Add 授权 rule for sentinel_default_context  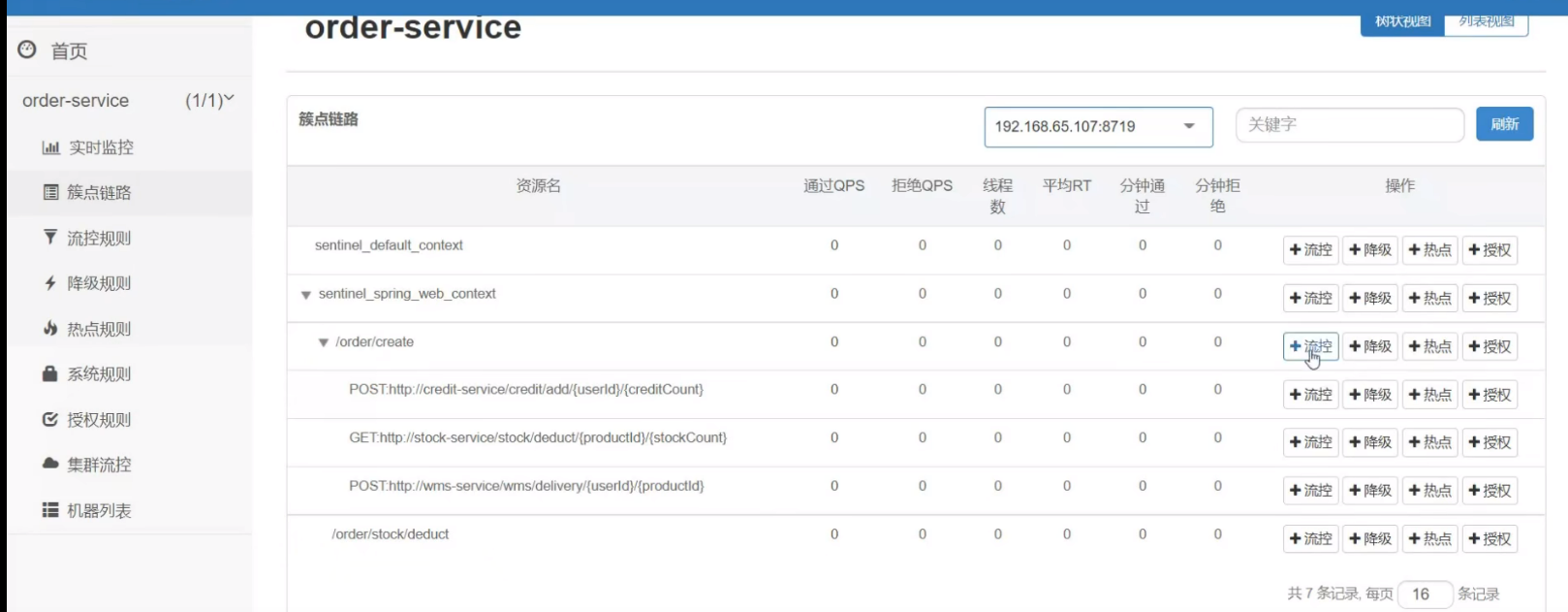(1490, 250)
